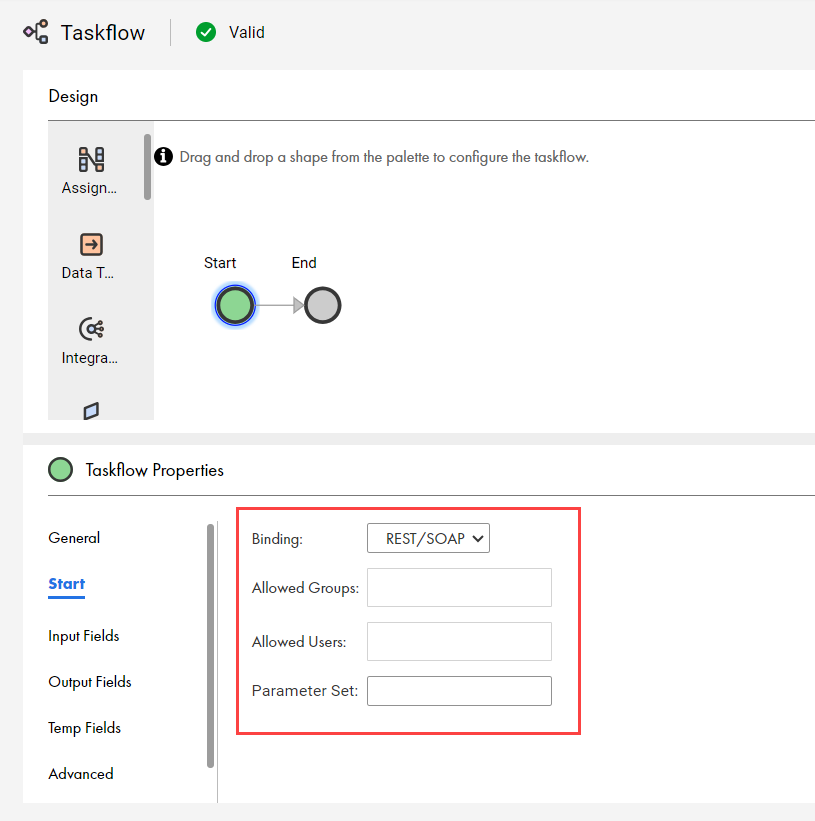Click the properties tab list scrollbar
This screenshot has width=815, height=821.
click(x=210, y=646)
